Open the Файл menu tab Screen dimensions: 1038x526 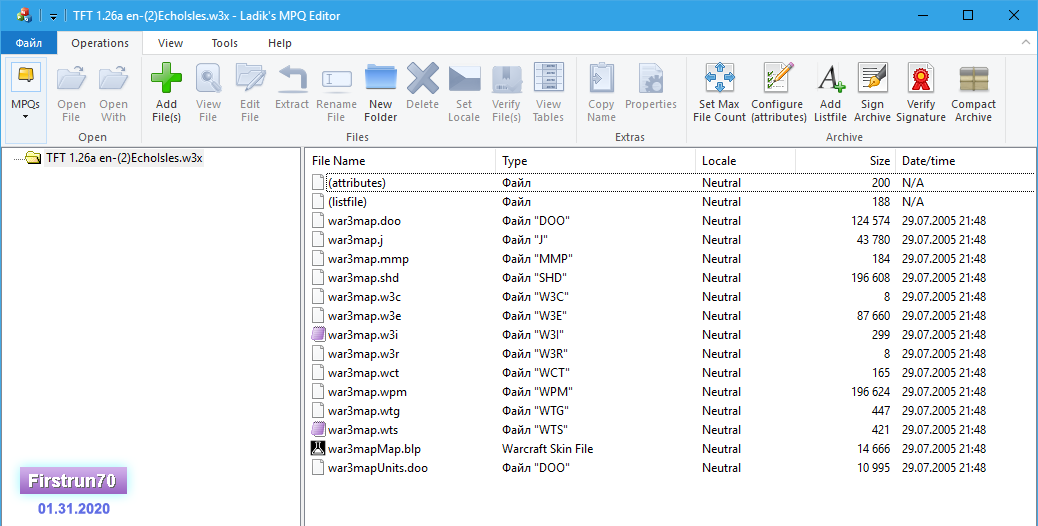pyautogui.click(x=28, y=43)
